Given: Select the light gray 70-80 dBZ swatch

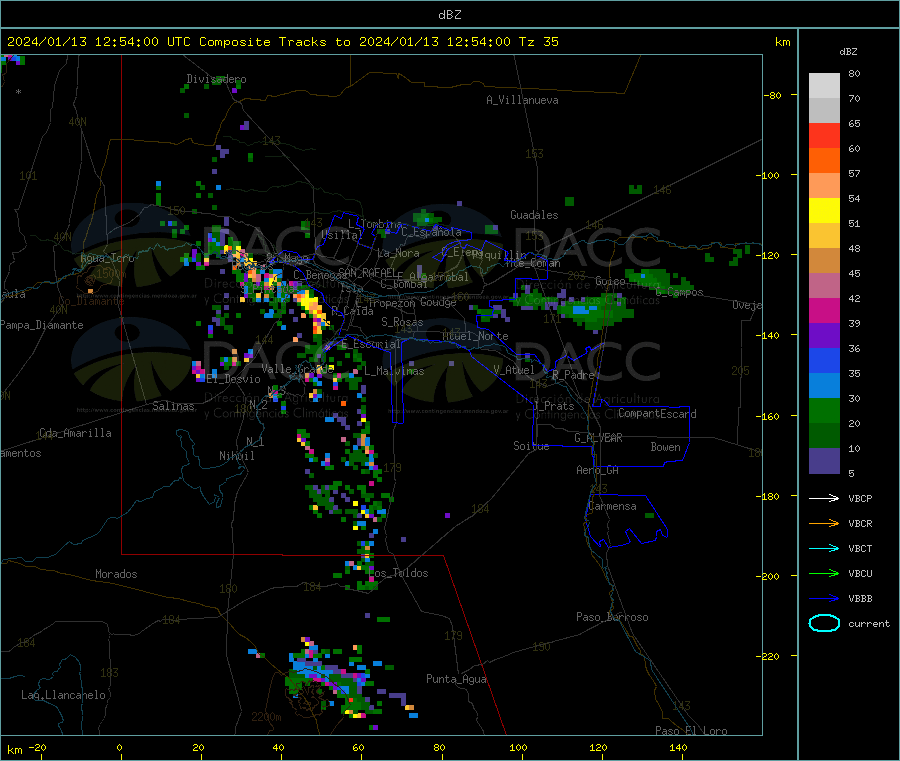Looking at the screenshot, I should point(824,86).
